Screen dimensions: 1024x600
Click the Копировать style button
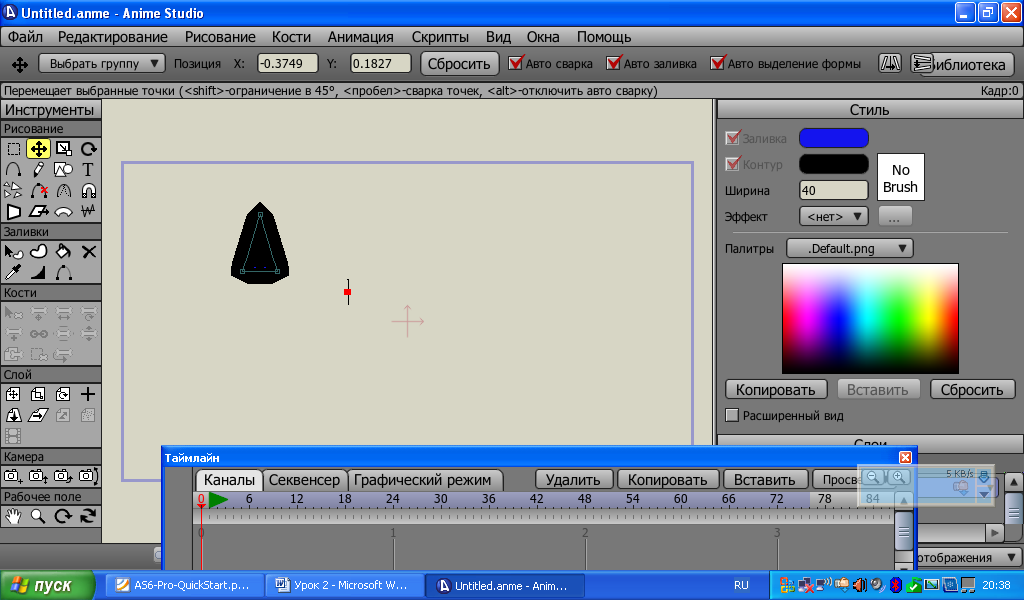(x=776, y=390)
